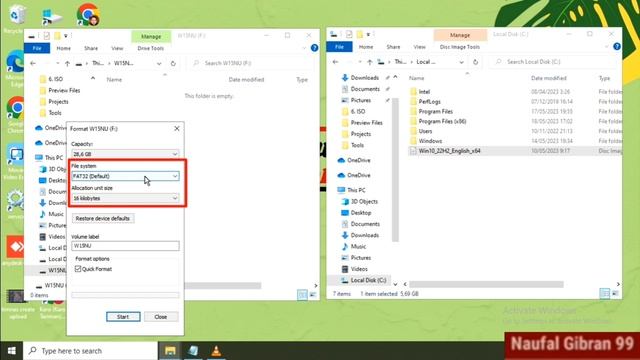Select Users folder in Local Disk

pos(425,131)
